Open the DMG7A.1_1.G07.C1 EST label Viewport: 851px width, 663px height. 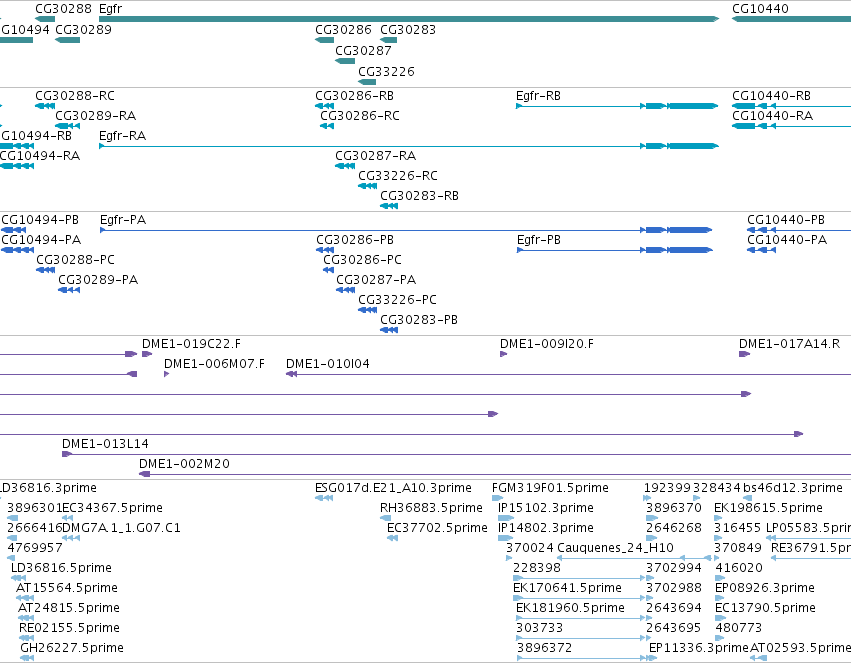pyautogui.click(x=122, y=528)
